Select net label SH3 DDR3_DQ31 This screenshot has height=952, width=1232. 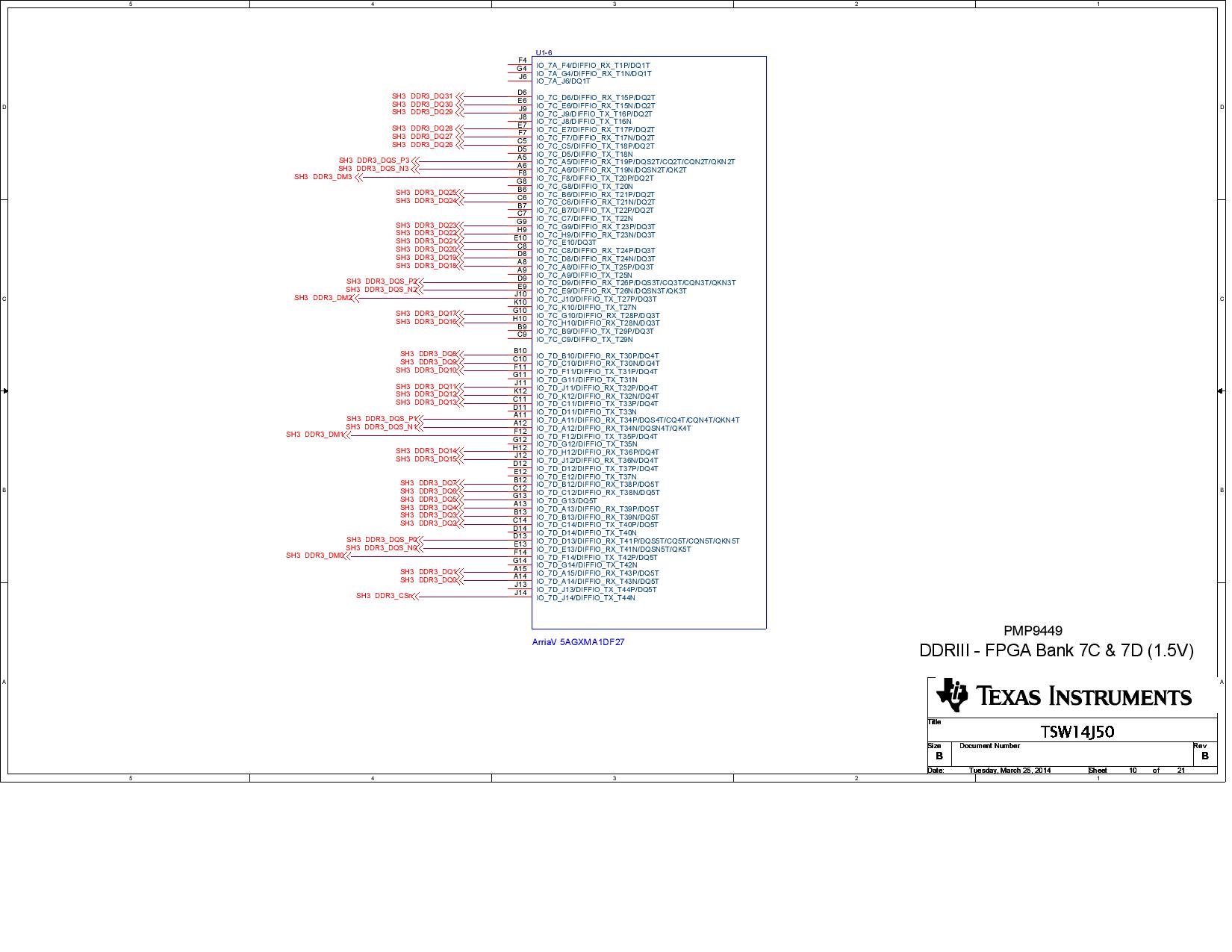pyautogui.click(x=422, y=96)
